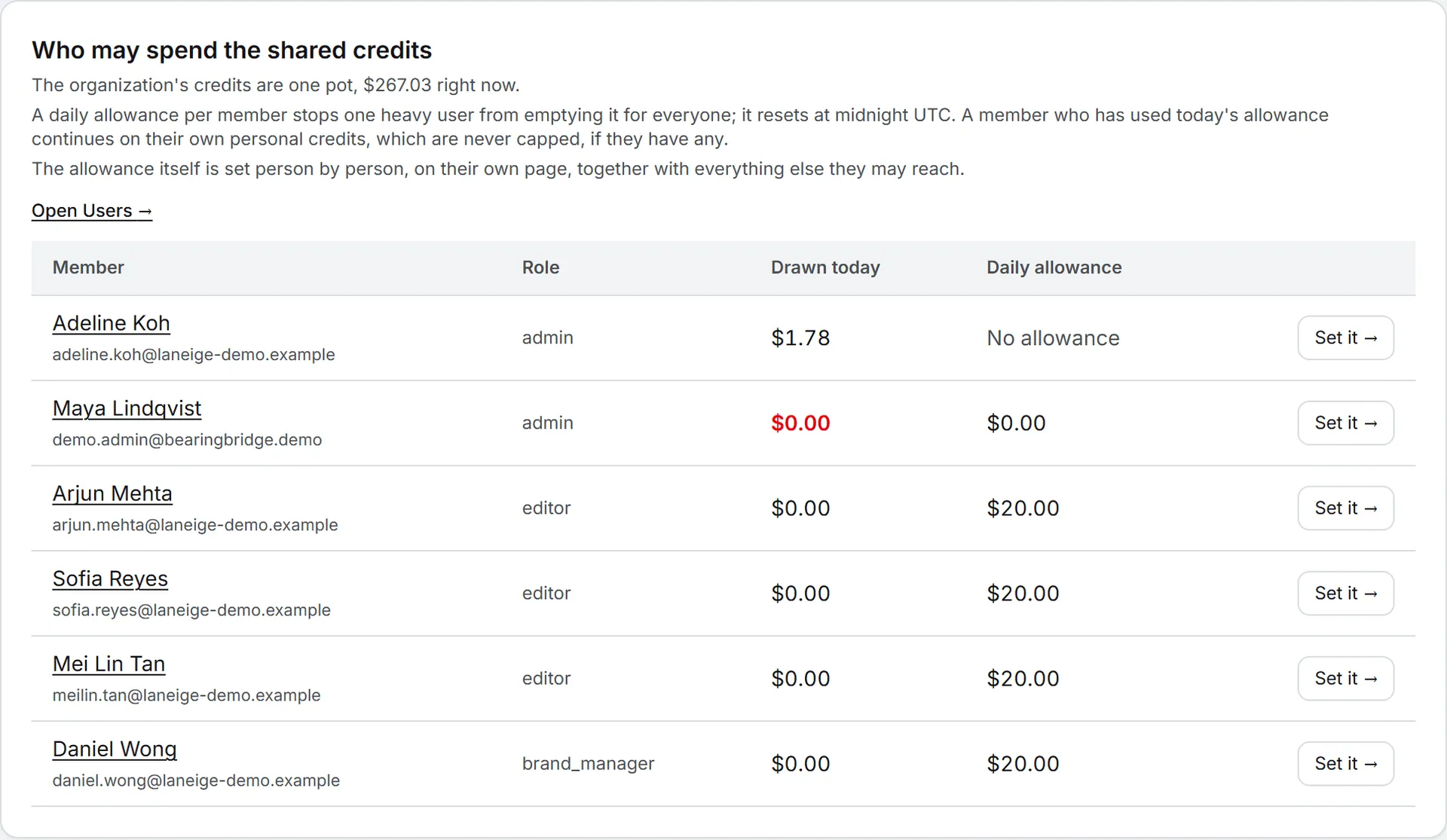Click Set it for Maya Lindqvist
Screen dimensions: 1447x840
(x=1345, y=423)
